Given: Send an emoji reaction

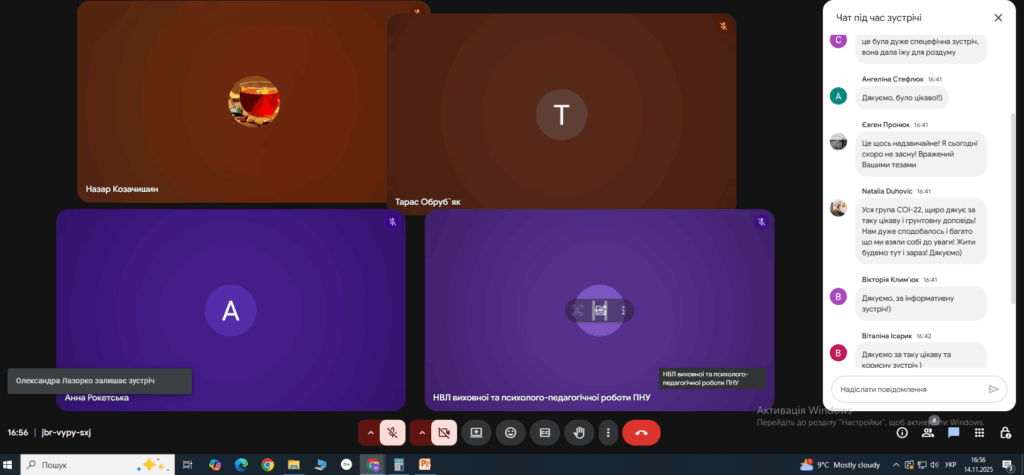Looking at the screenshot, I should tap(510, 433).
